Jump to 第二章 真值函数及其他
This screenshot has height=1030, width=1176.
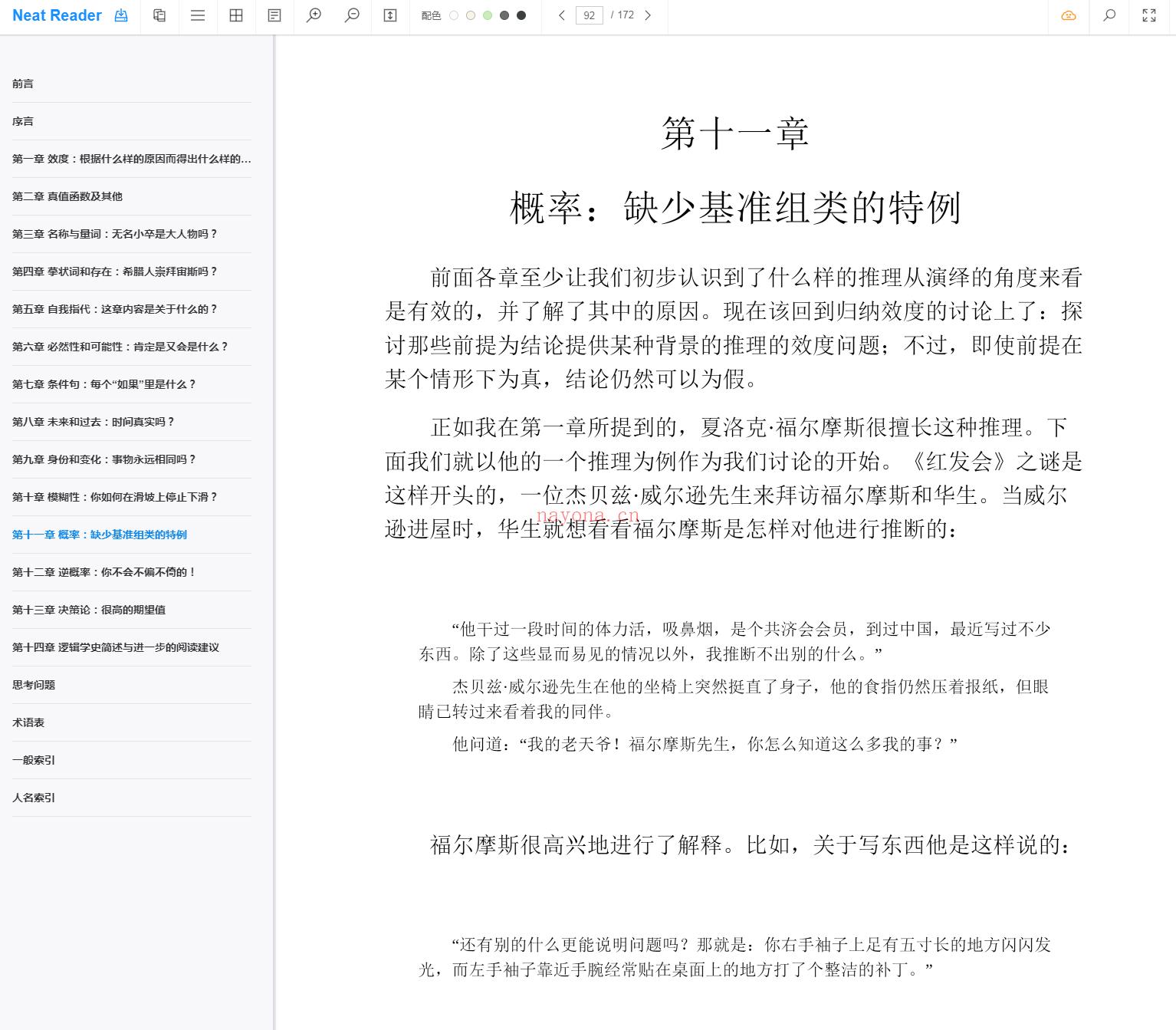coord(131,196)
